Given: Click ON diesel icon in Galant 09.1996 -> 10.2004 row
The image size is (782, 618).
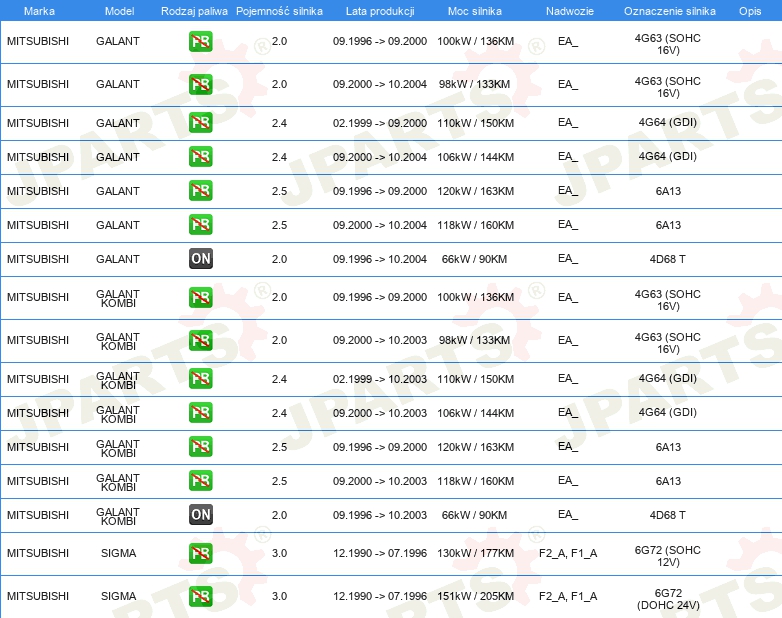Looking at the screenshot, I should [200, 259].
